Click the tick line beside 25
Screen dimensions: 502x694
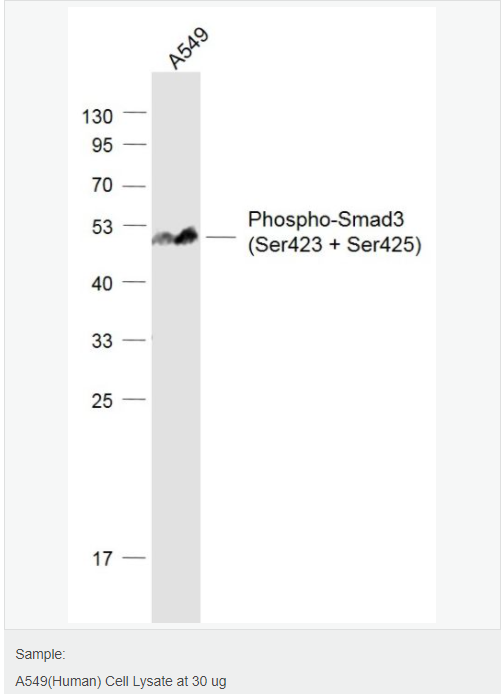pos(134,399)
